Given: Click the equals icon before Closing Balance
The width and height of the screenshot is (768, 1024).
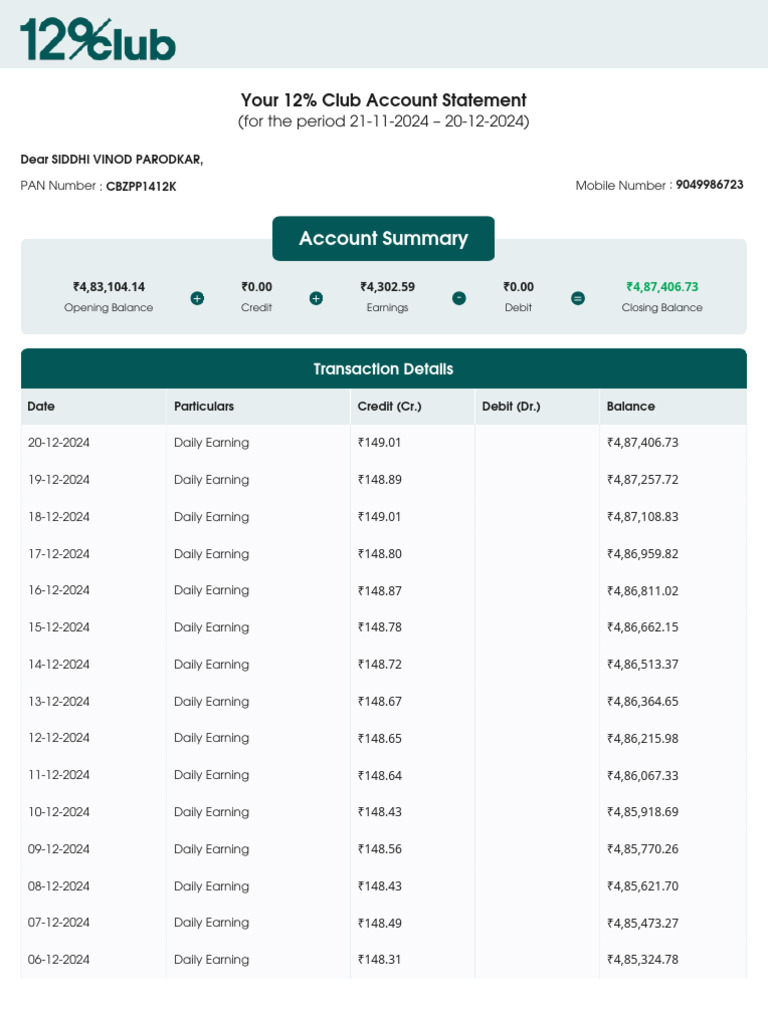Looking at the screenshot, I should [578, 298].
